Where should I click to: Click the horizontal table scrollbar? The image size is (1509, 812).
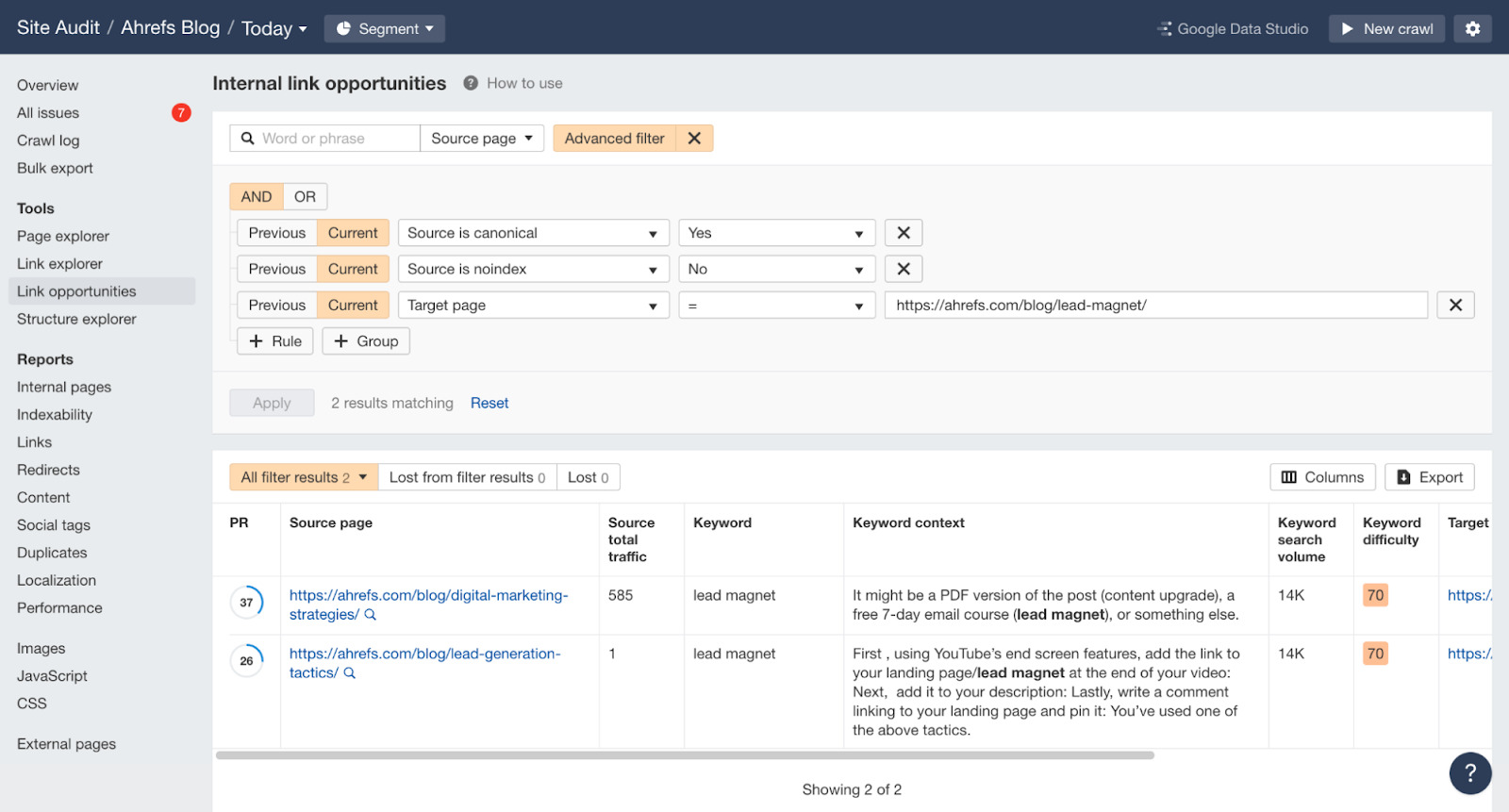coord(685,755)
